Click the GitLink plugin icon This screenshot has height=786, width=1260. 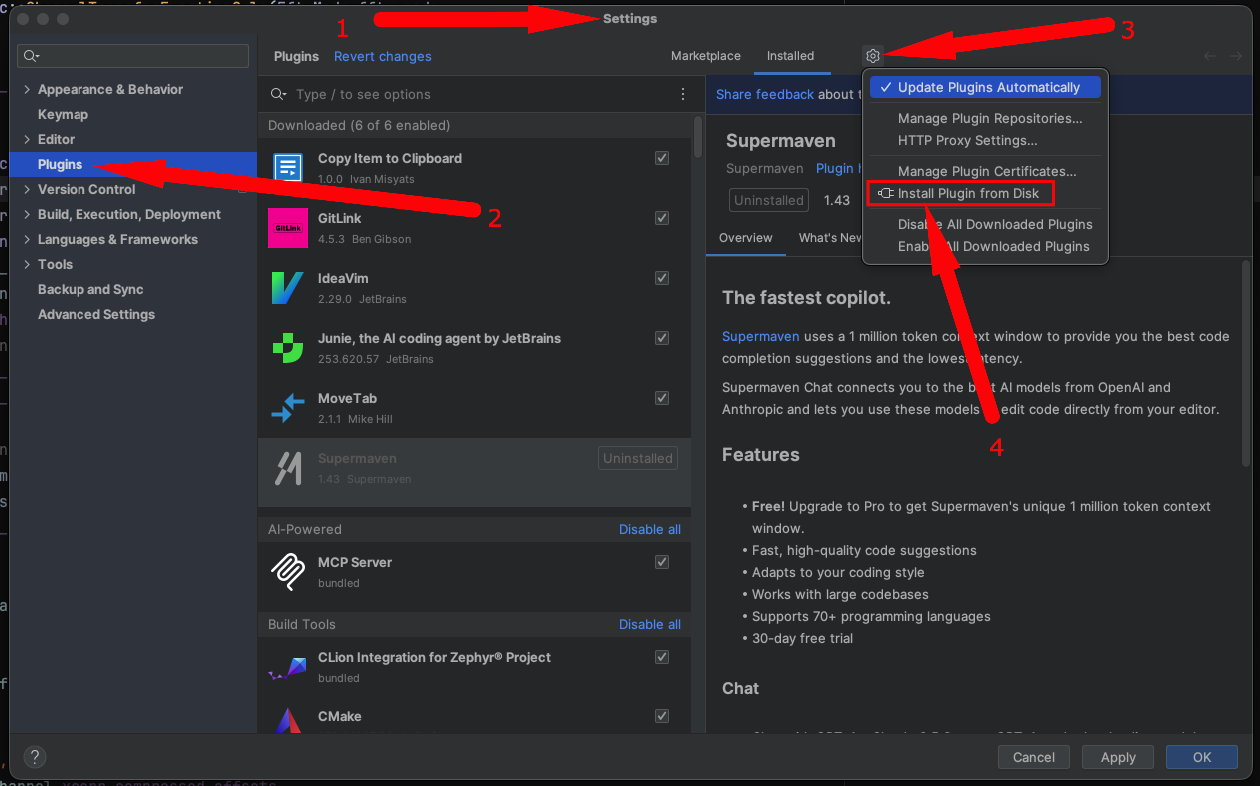(x=288, y=228)
